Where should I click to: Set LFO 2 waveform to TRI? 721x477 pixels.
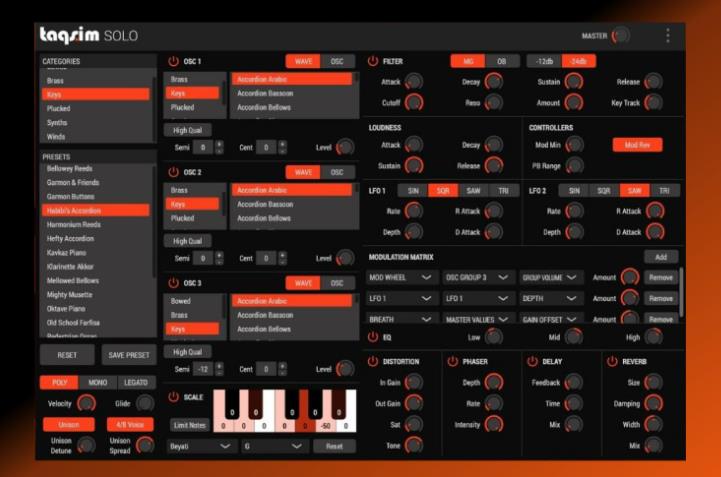[x=664, y=190]
